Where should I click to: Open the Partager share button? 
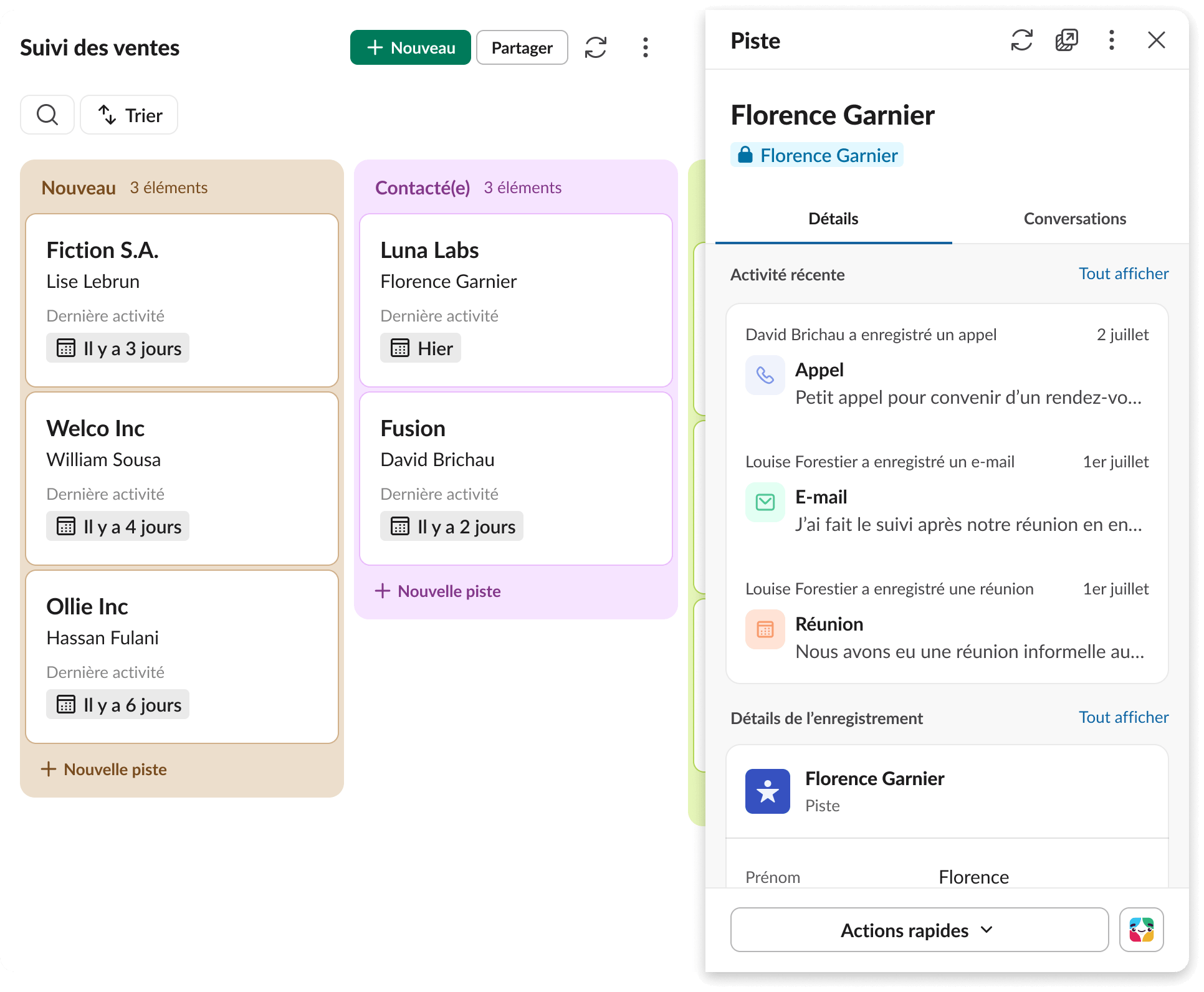tap(522, 47)
